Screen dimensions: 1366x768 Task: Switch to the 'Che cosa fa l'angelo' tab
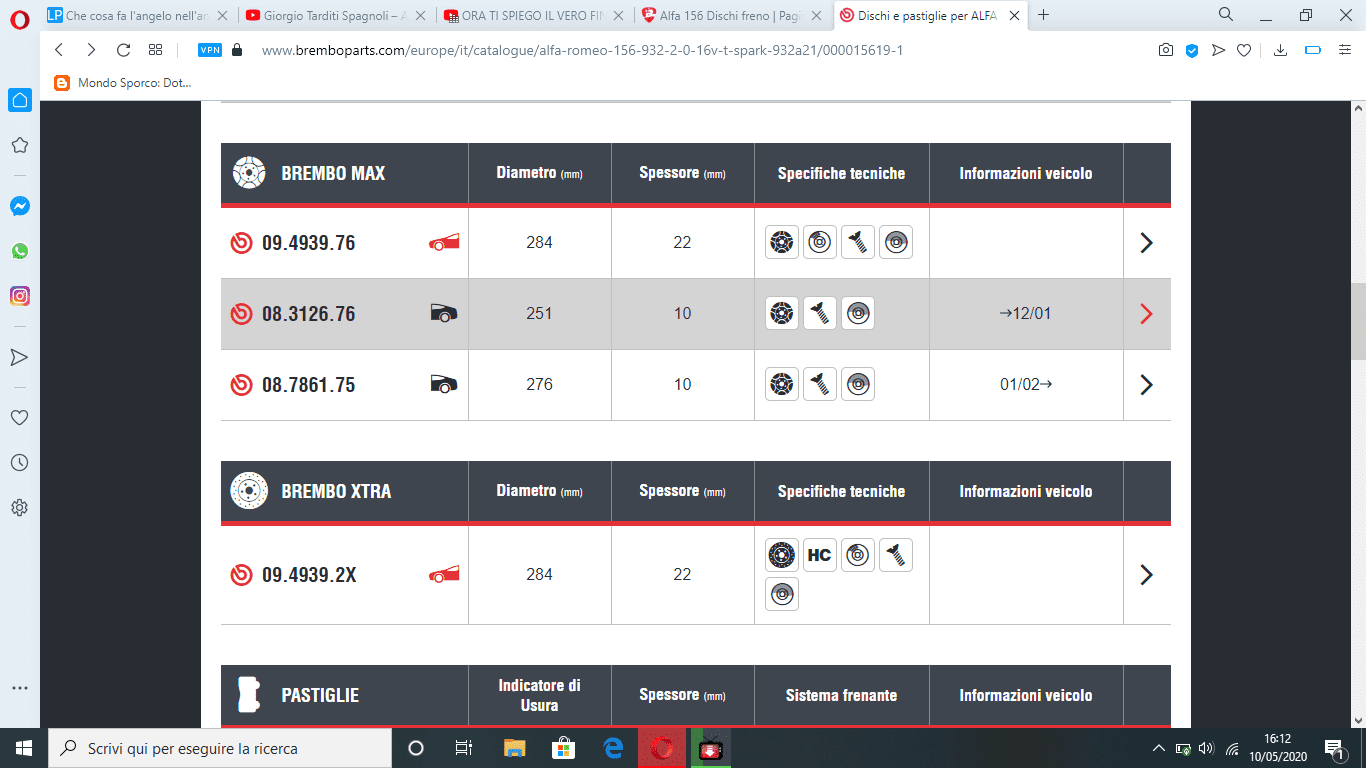[x=138, y=15]
